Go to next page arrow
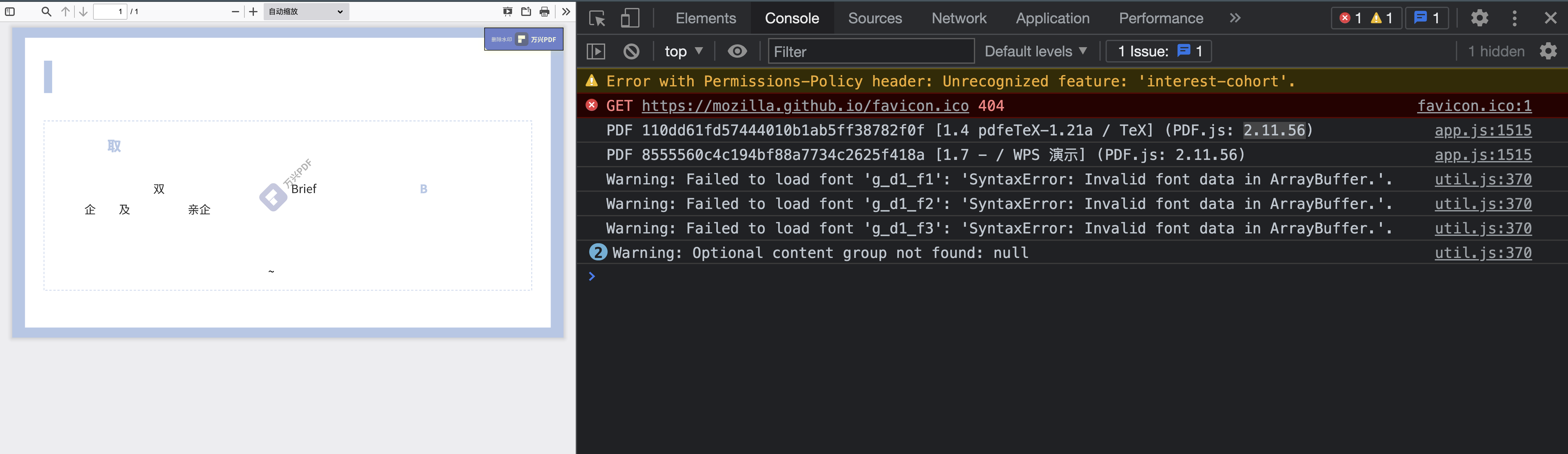 pyautogui.click(x=83, y=12)
